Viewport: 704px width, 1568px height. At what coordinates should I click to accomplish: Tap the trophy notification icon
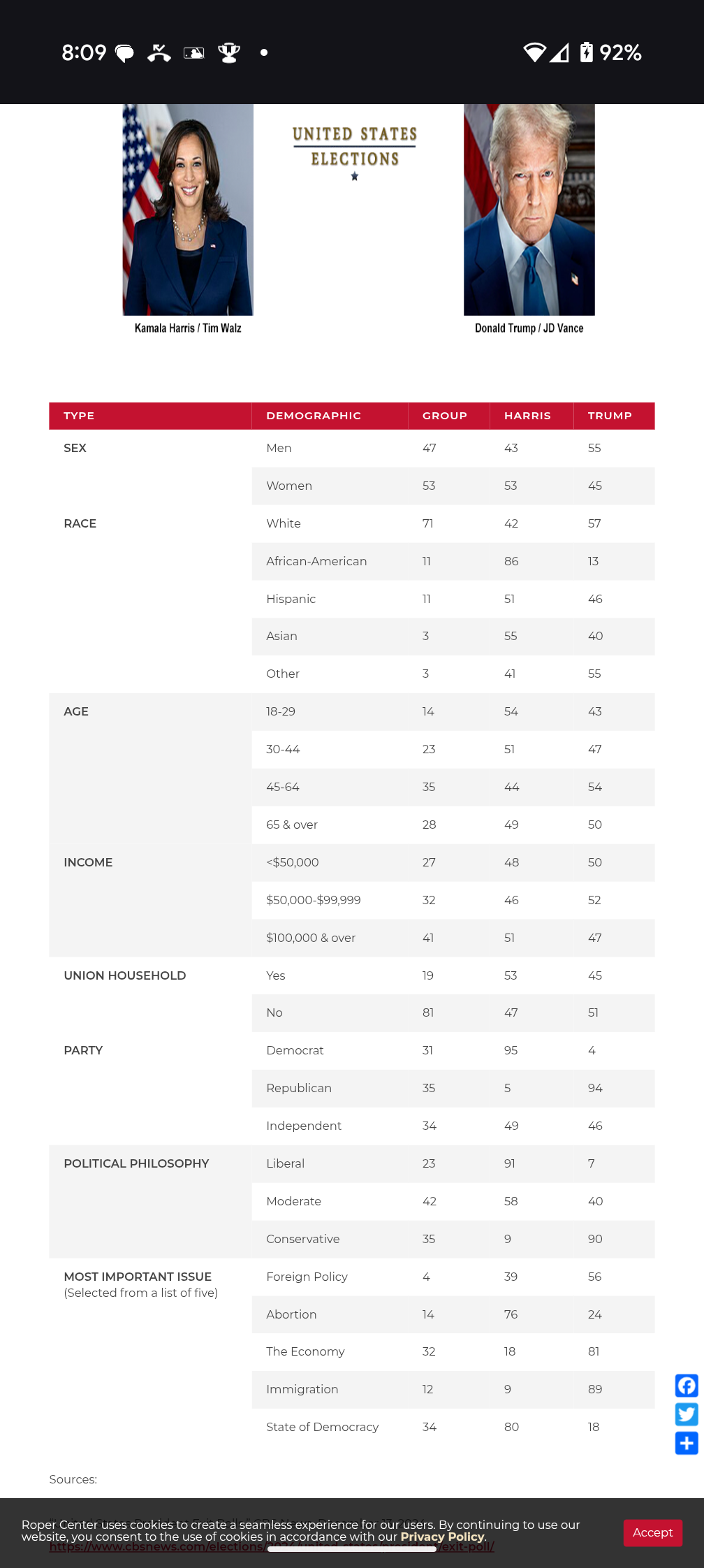tap(229, 53)
